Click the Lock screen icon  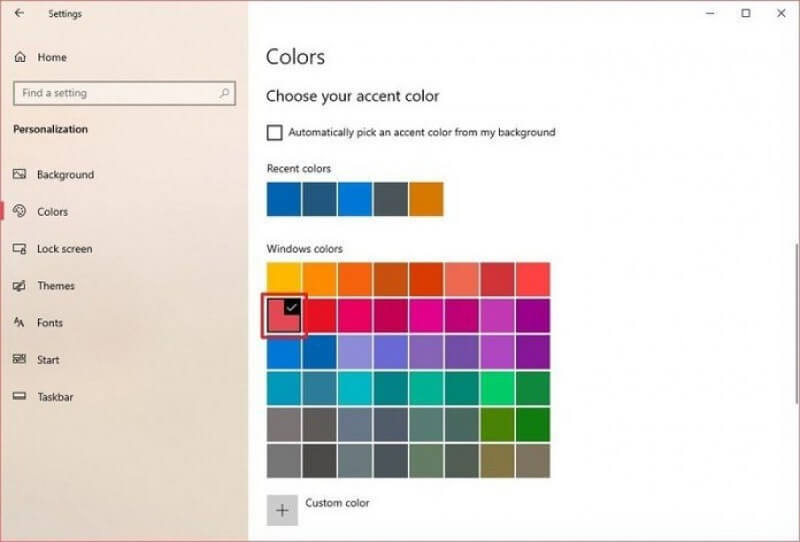click(19, 248)
